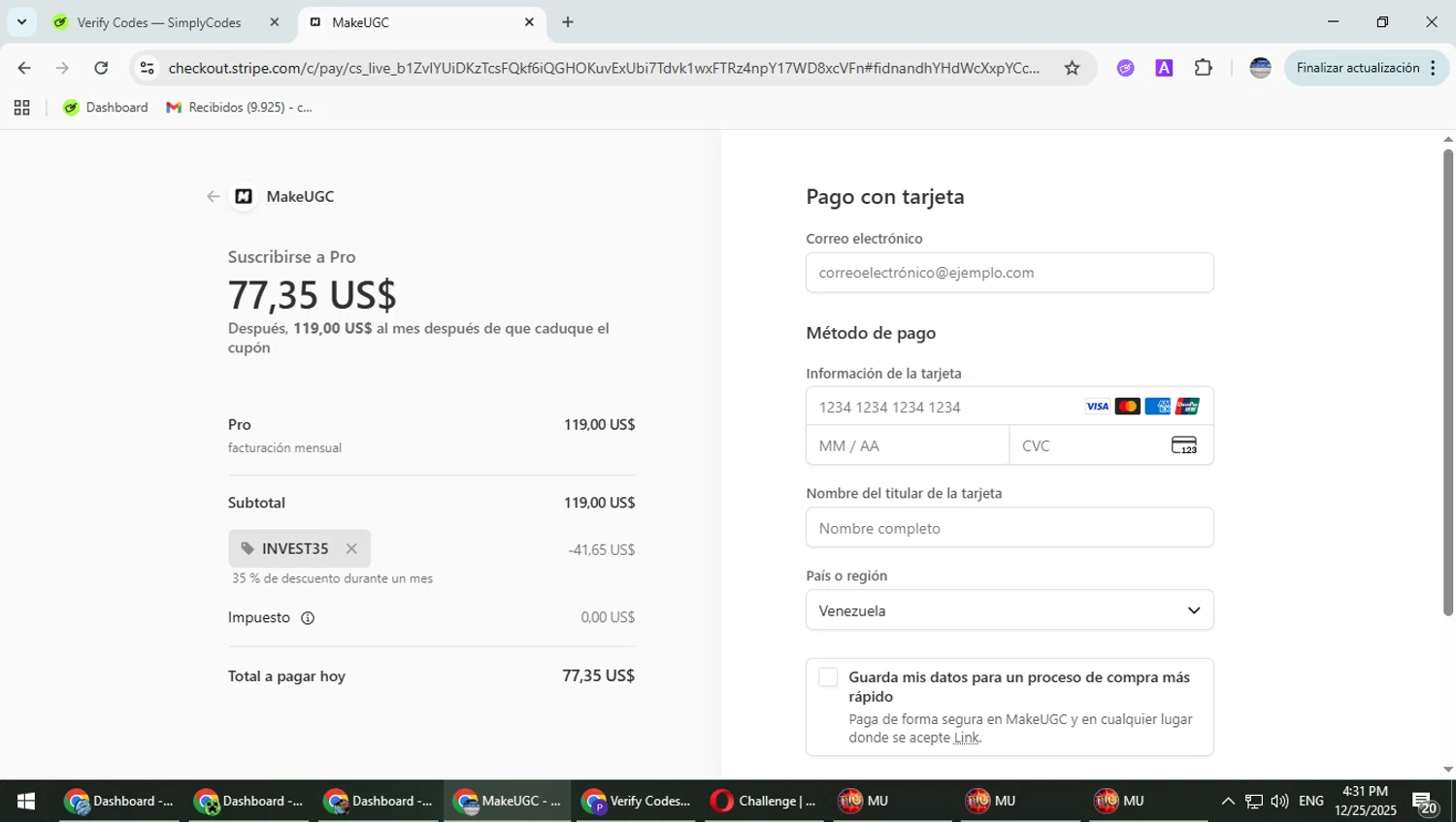The height and width of the screenshot is (822, 1456).
Task: Click the Visa card logo
Action: [1097, 407]
